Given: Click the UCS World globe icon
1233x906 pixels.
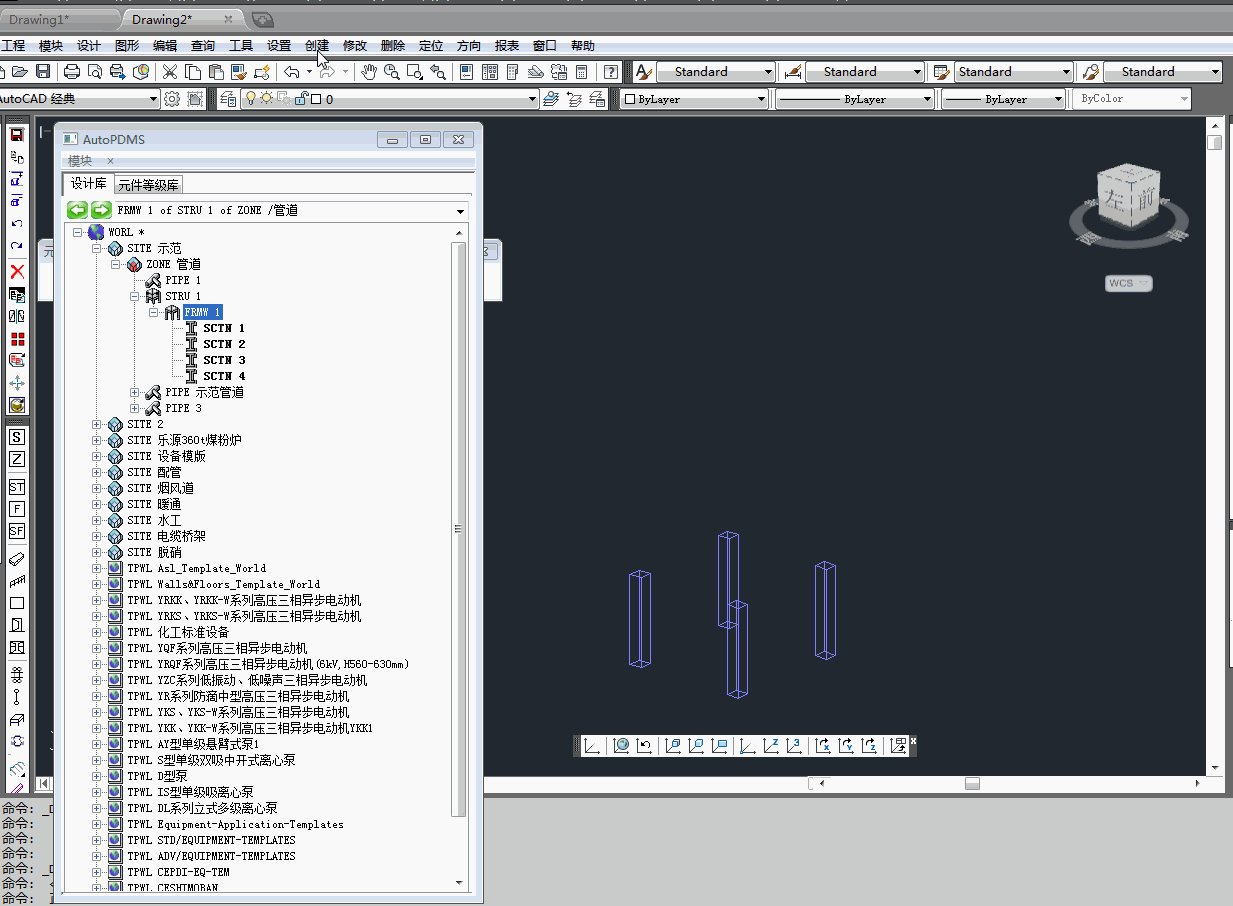Looking at the screenshot, I should [x=621, y=745].
